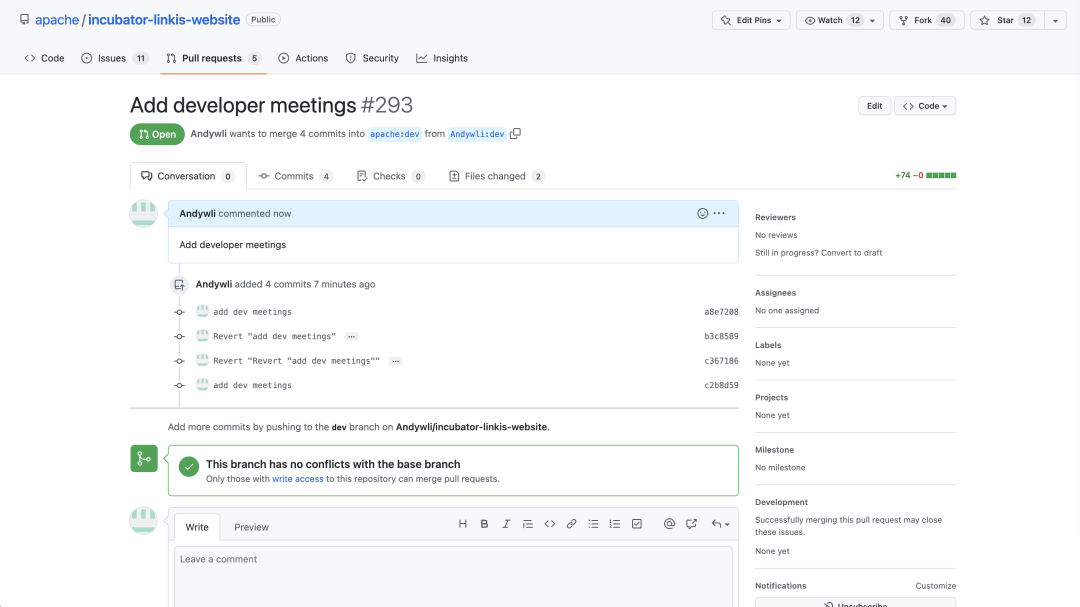Open the Insights tab
Screen dimensions: 1080x607
coord(442,59)
